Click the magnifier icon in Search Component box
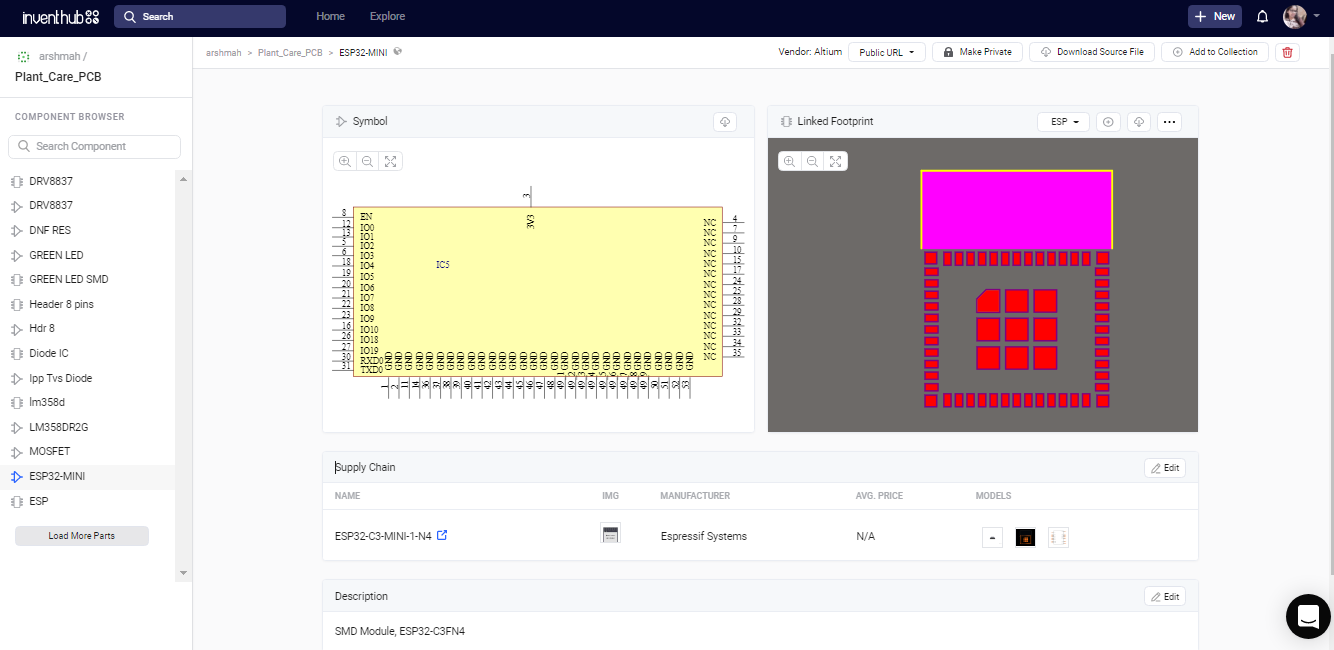1334x650 pixels. pyautogui.click(x=24, y=146)
